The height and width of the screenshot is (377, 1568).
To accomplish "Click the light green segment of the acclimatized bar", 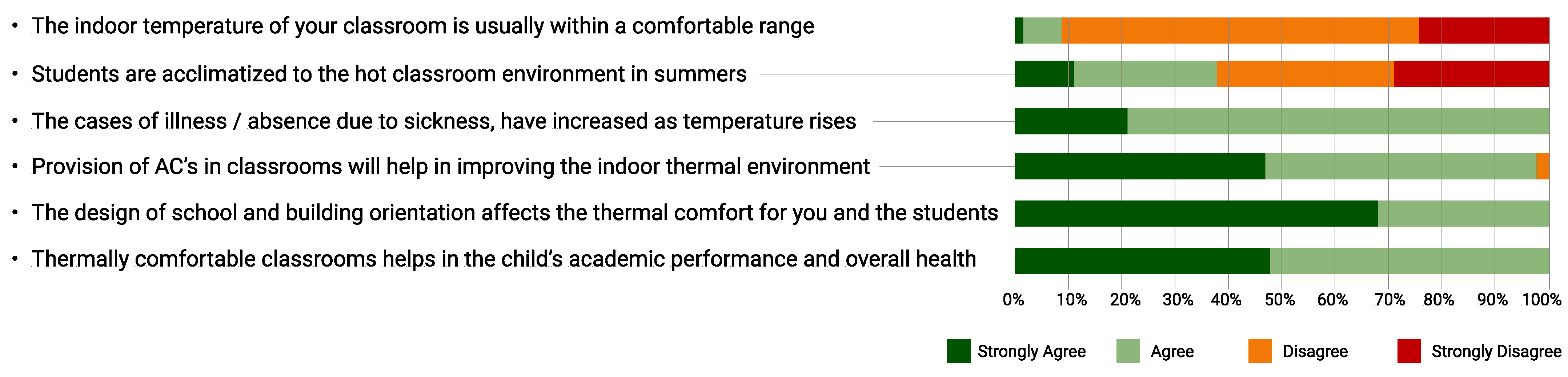I will tap(1146, 74).
